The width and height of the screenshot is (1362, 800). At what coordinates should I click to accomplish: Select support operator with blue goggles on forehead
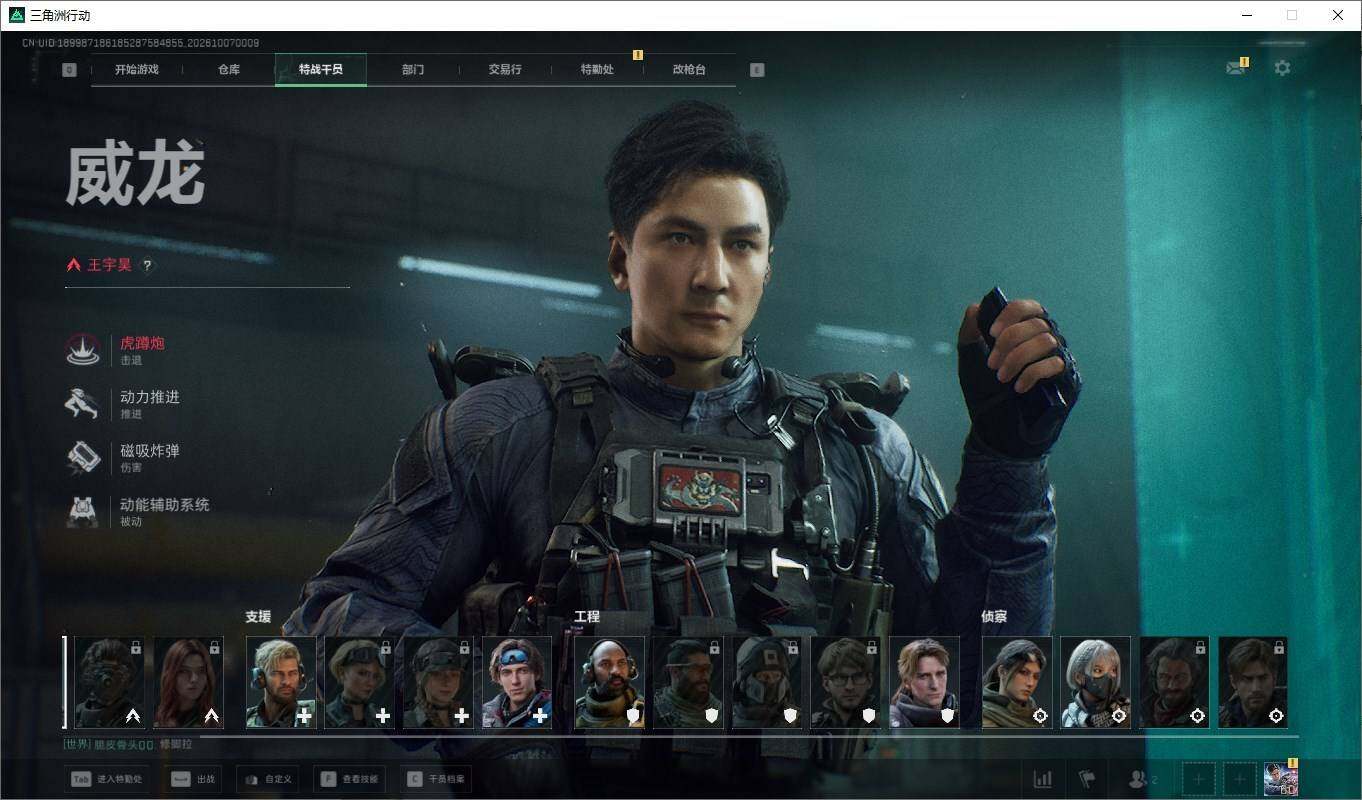tap(517, 682)
